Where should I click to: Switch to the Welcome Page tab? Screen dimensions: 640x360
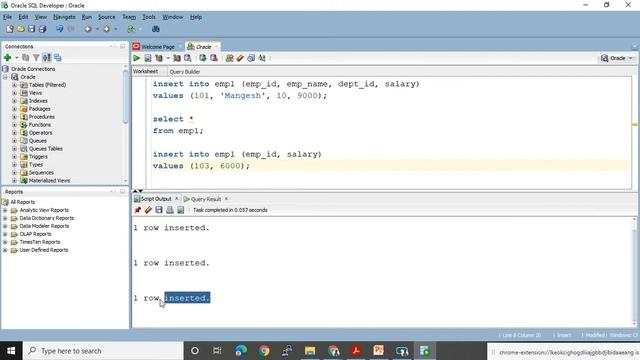(158, 47)
